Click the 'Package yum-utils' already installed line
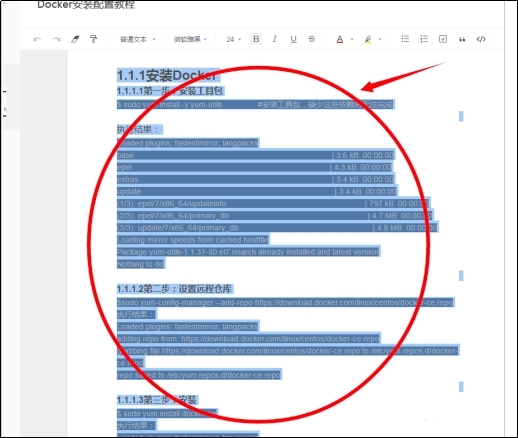The width and height of the screenshot is (518, 438). pyautogui.click(x=248, y=252)
